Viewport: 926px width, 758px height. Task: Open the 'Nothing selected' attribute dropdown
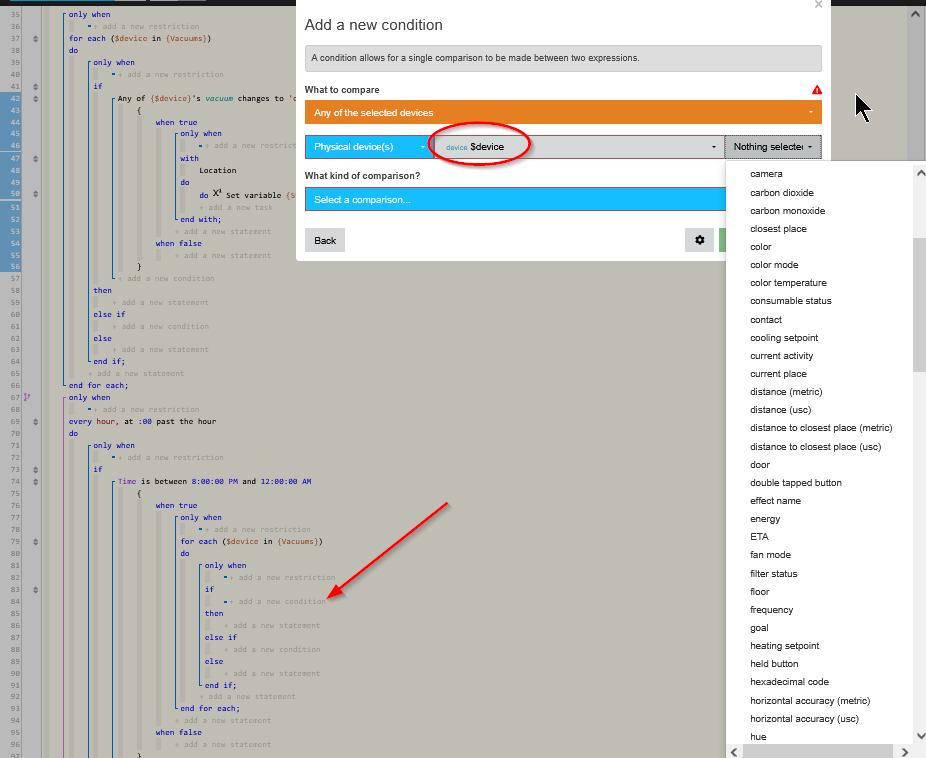[x=772, y=147]
